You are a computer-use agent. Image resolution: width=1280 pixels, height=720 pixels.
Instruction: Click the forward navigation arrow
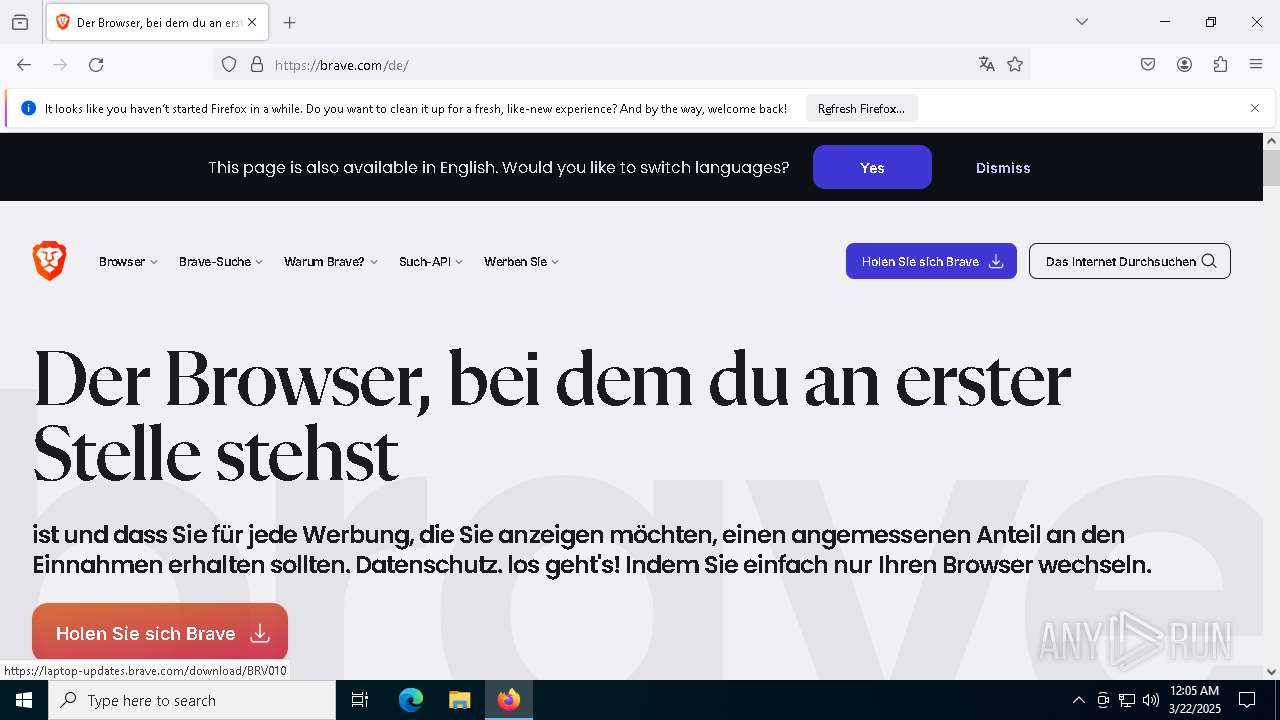(60, 65)
